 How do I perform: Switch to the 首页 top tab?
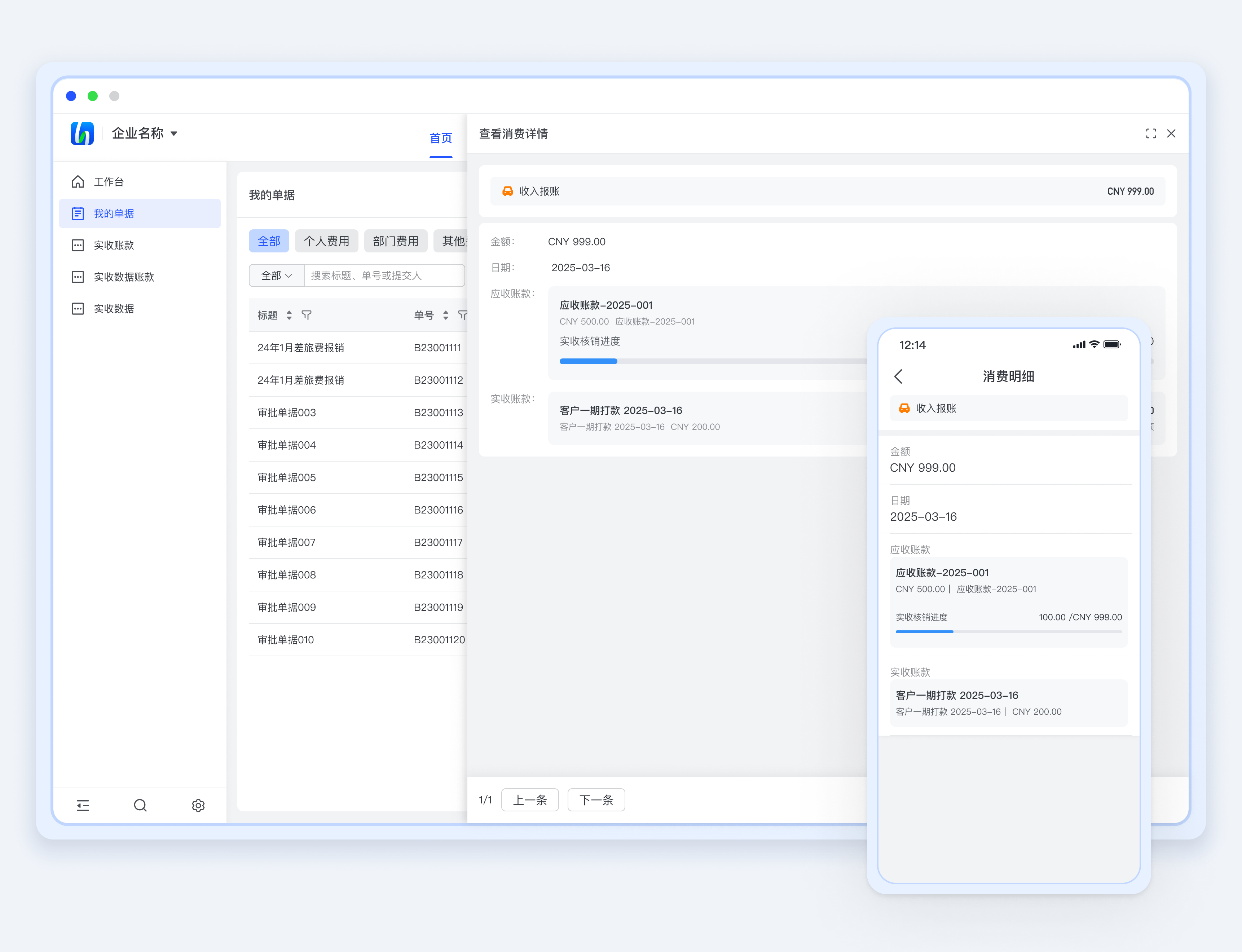440,138
